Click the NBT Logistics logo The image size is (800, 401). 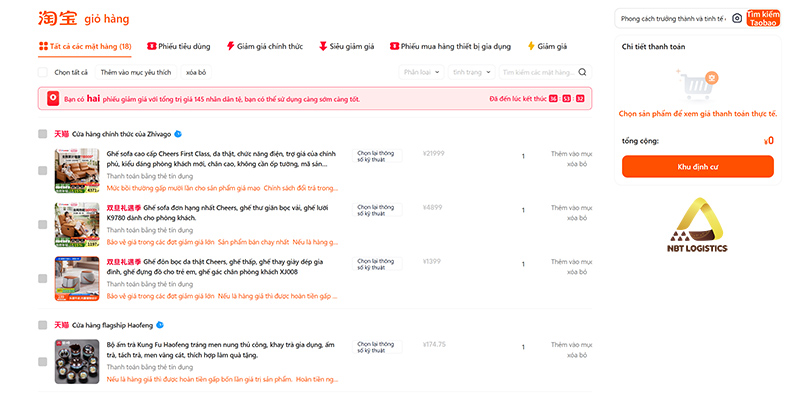pos(697,225)
